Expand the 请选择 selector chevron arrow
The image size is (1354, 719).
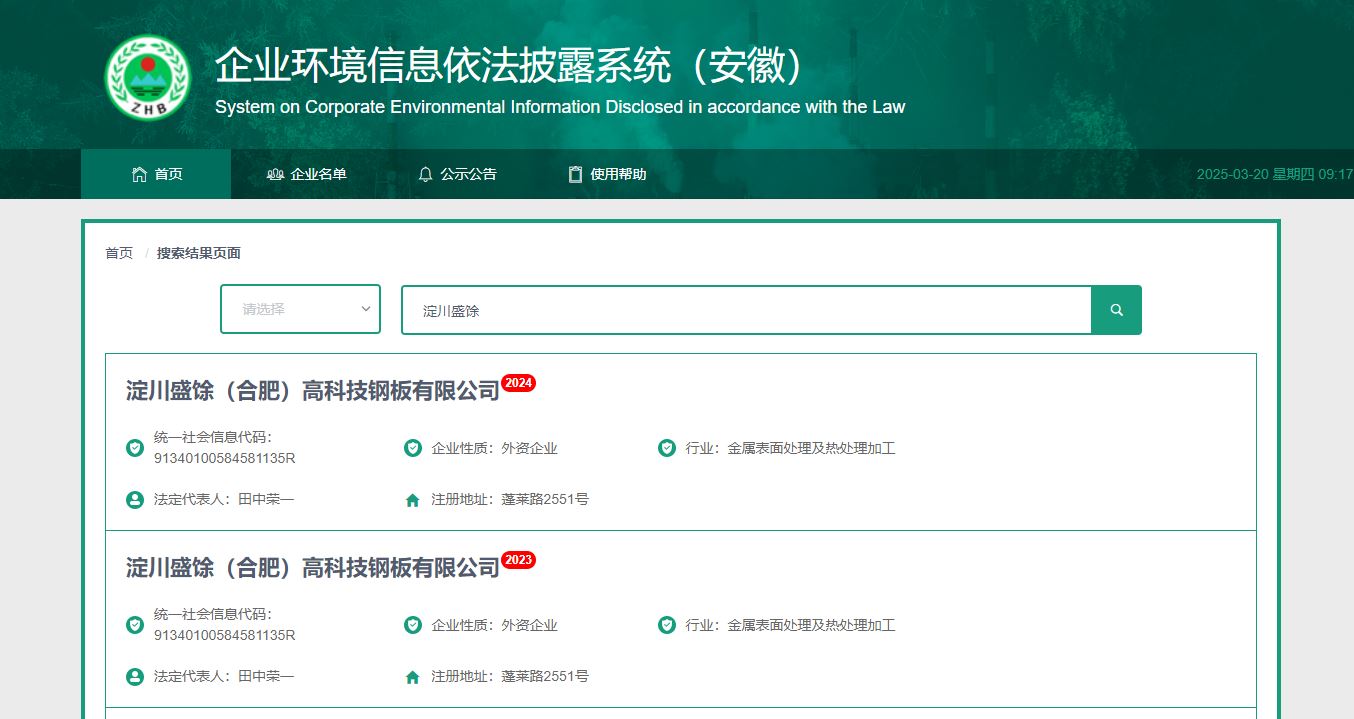(365, 309)
